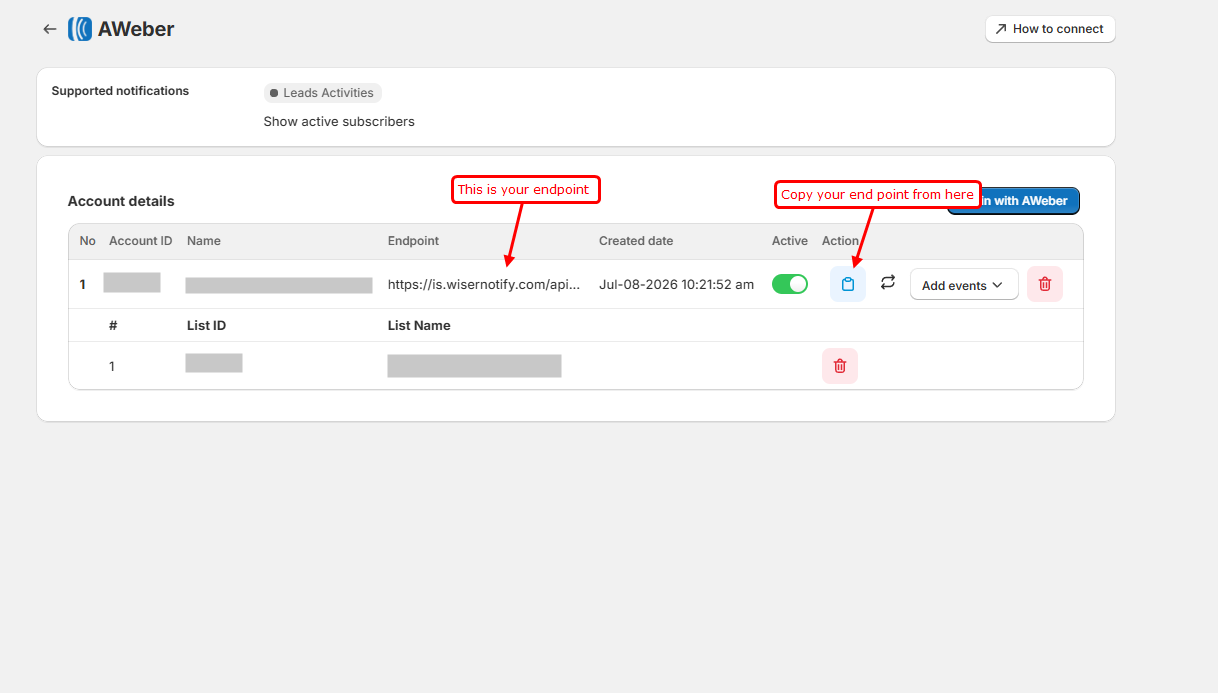Screen dimensions: 1218x693
Task: Click the Active column header
Action: coord(790,241)
